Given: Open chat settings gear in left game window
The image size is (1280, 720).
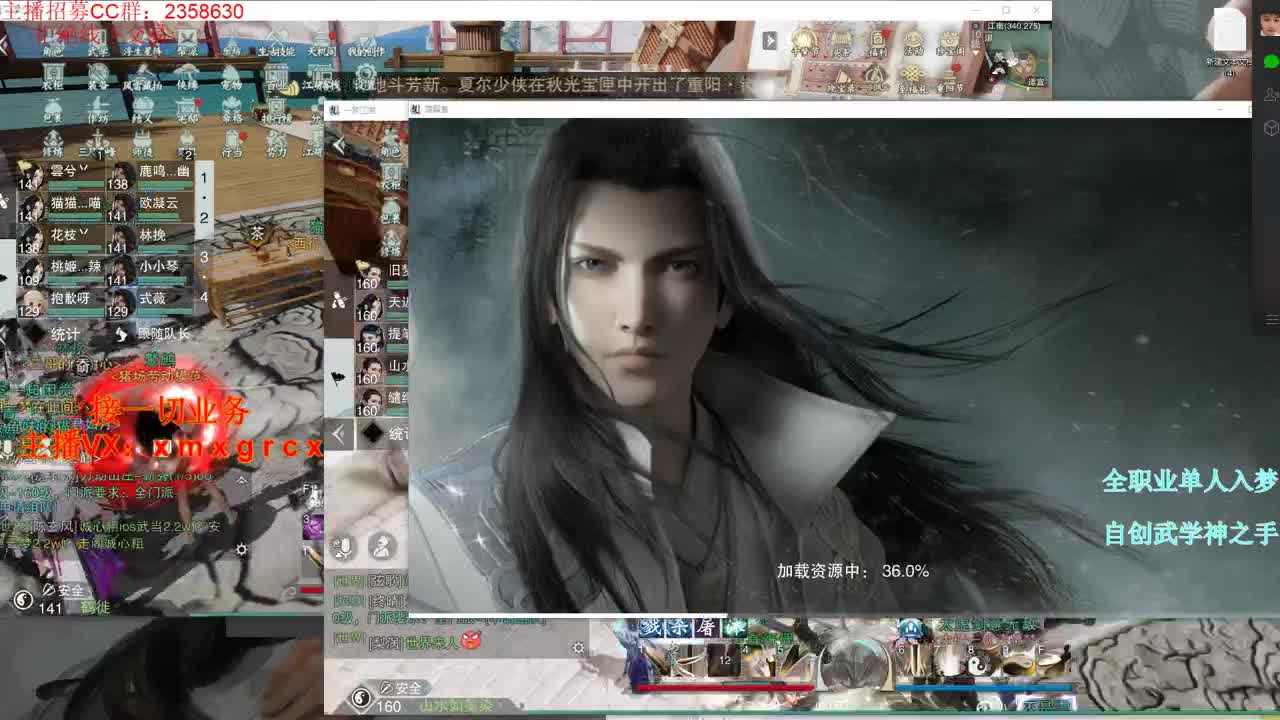Looking at the screenshot, I should pos(241,549).
